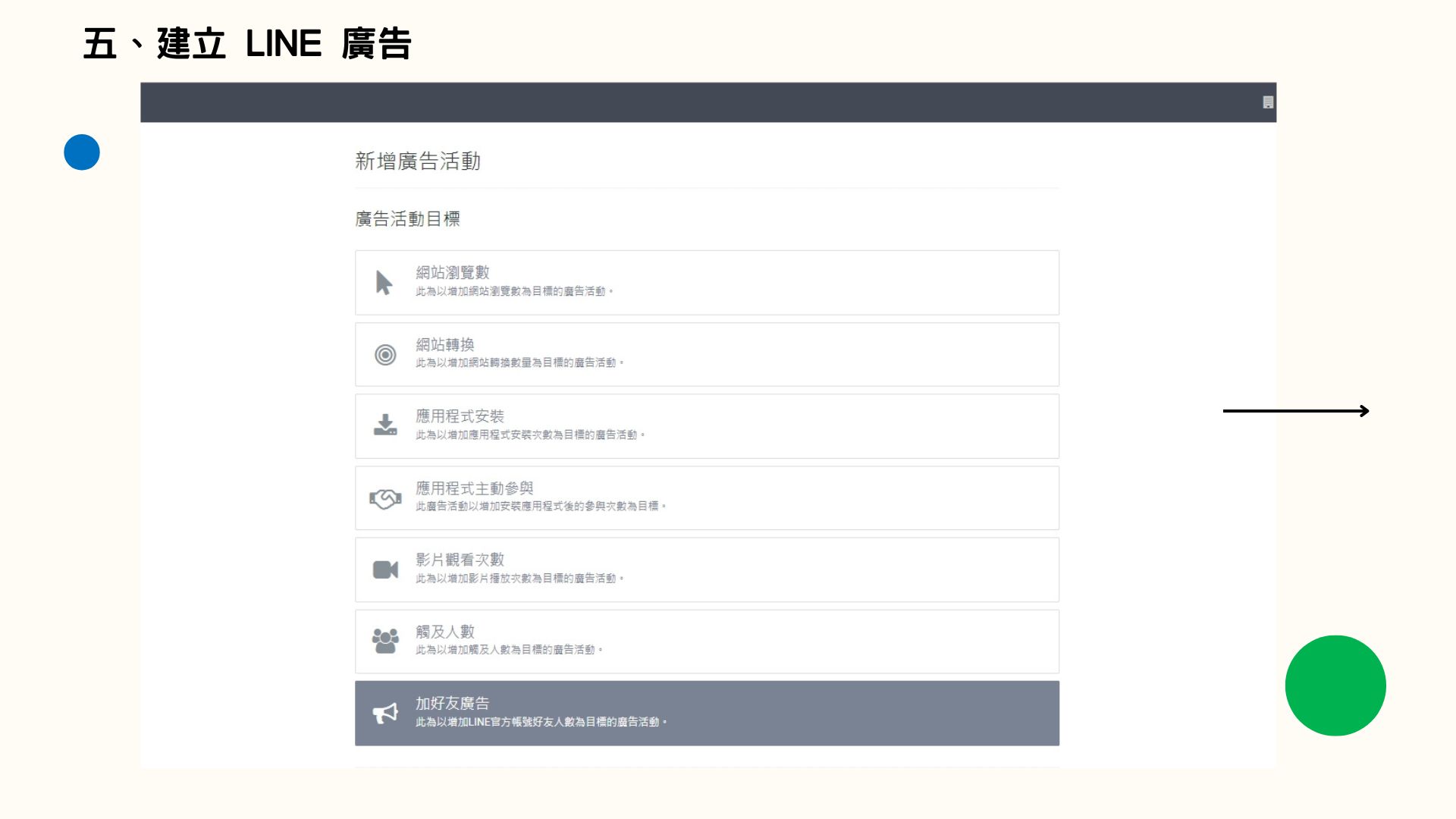
Task: Click the megaphone icon for 加好友廣告
Action: (385, 713)
